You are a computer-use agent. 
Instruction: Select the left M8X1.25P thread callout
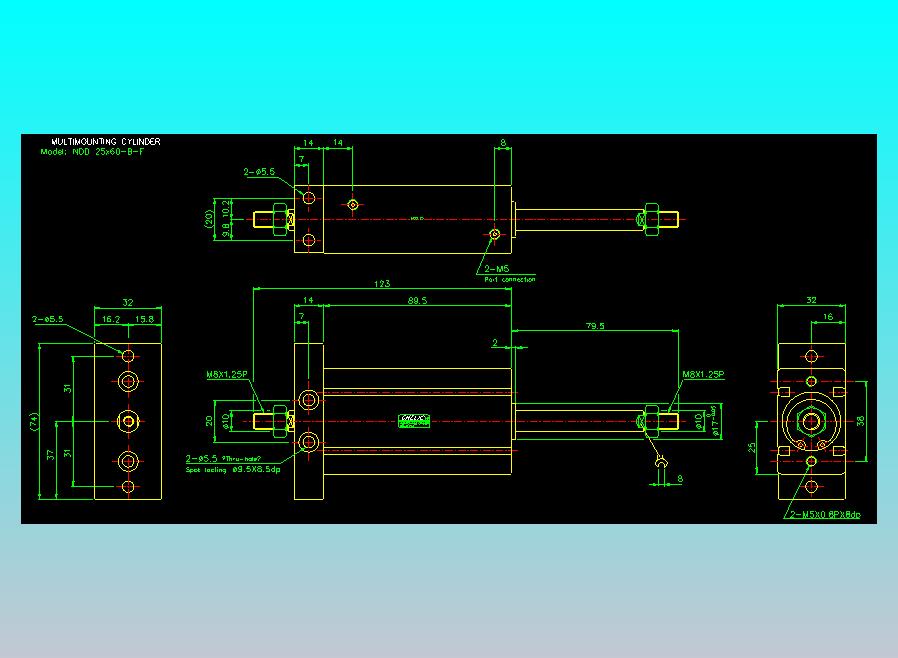[227, 375]
